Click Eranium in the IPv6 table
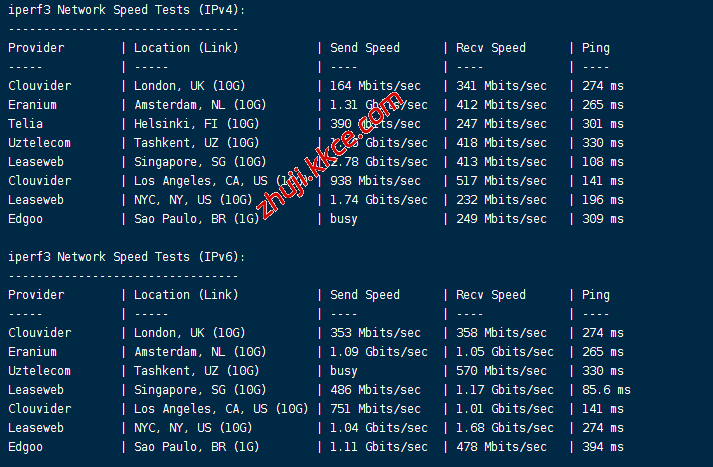The image size is (713, 467). 32,352
